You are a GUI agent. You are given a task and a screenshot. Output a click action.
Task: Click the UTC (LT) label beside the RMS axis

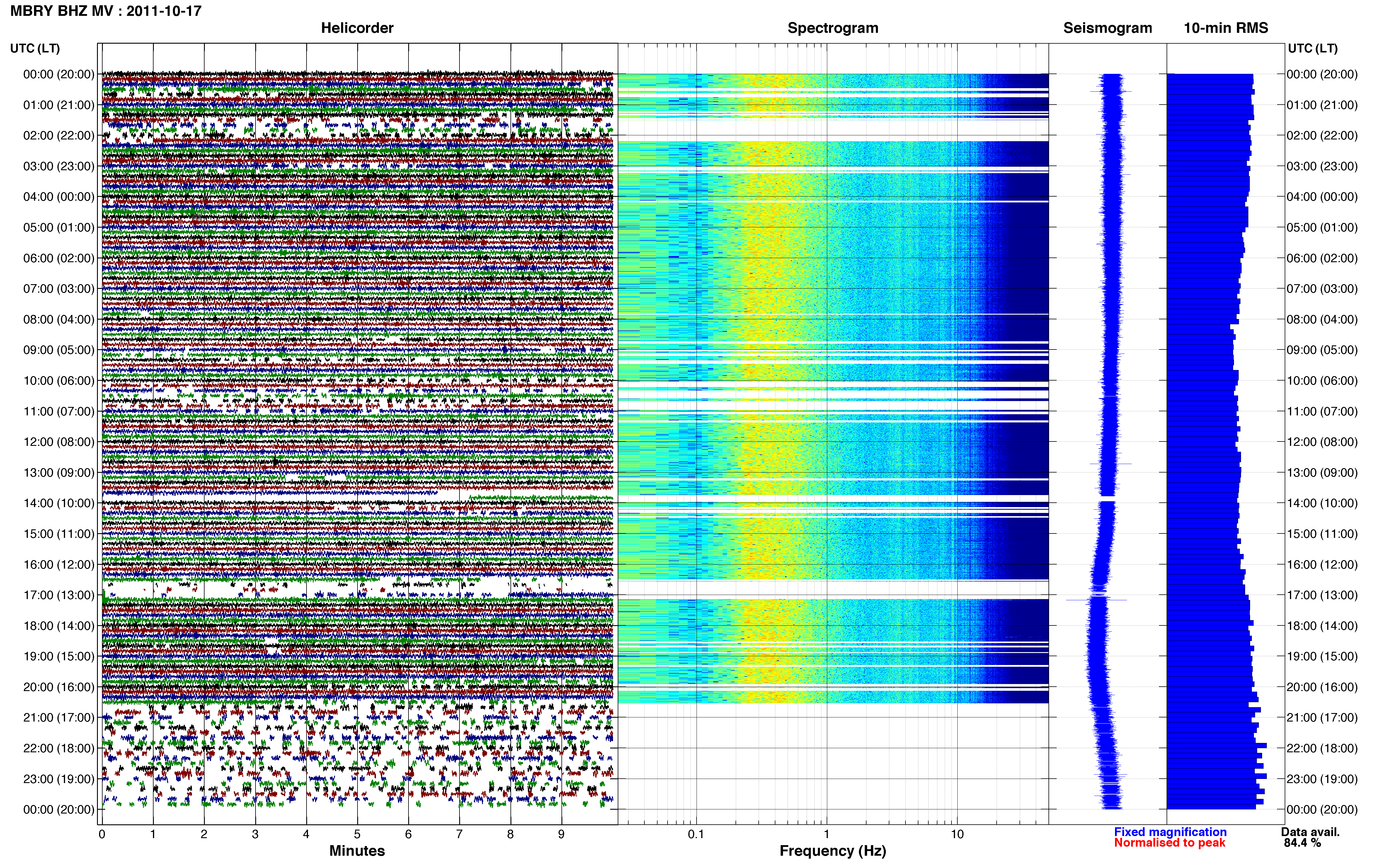pyautogui.click(x=1313, y=48)
